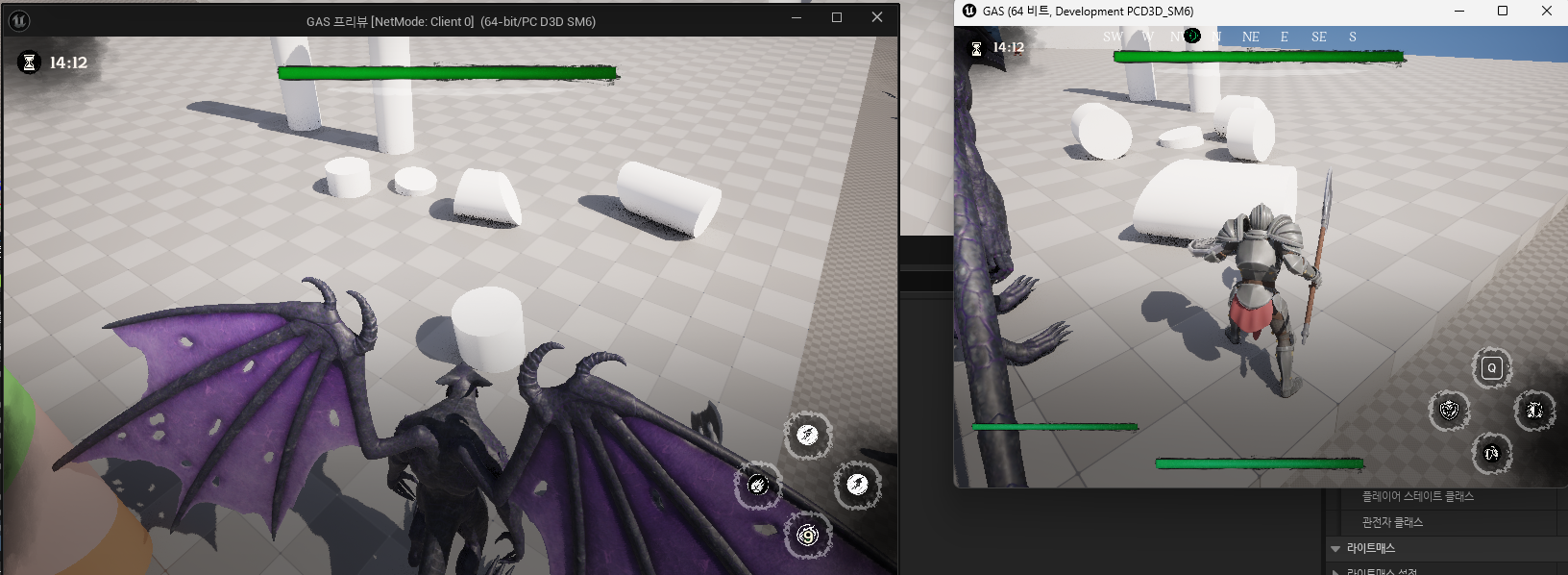This screenshot has height=575, width=1568.
Task: Minimize the GAS preview window
Action: coord(796,17)
